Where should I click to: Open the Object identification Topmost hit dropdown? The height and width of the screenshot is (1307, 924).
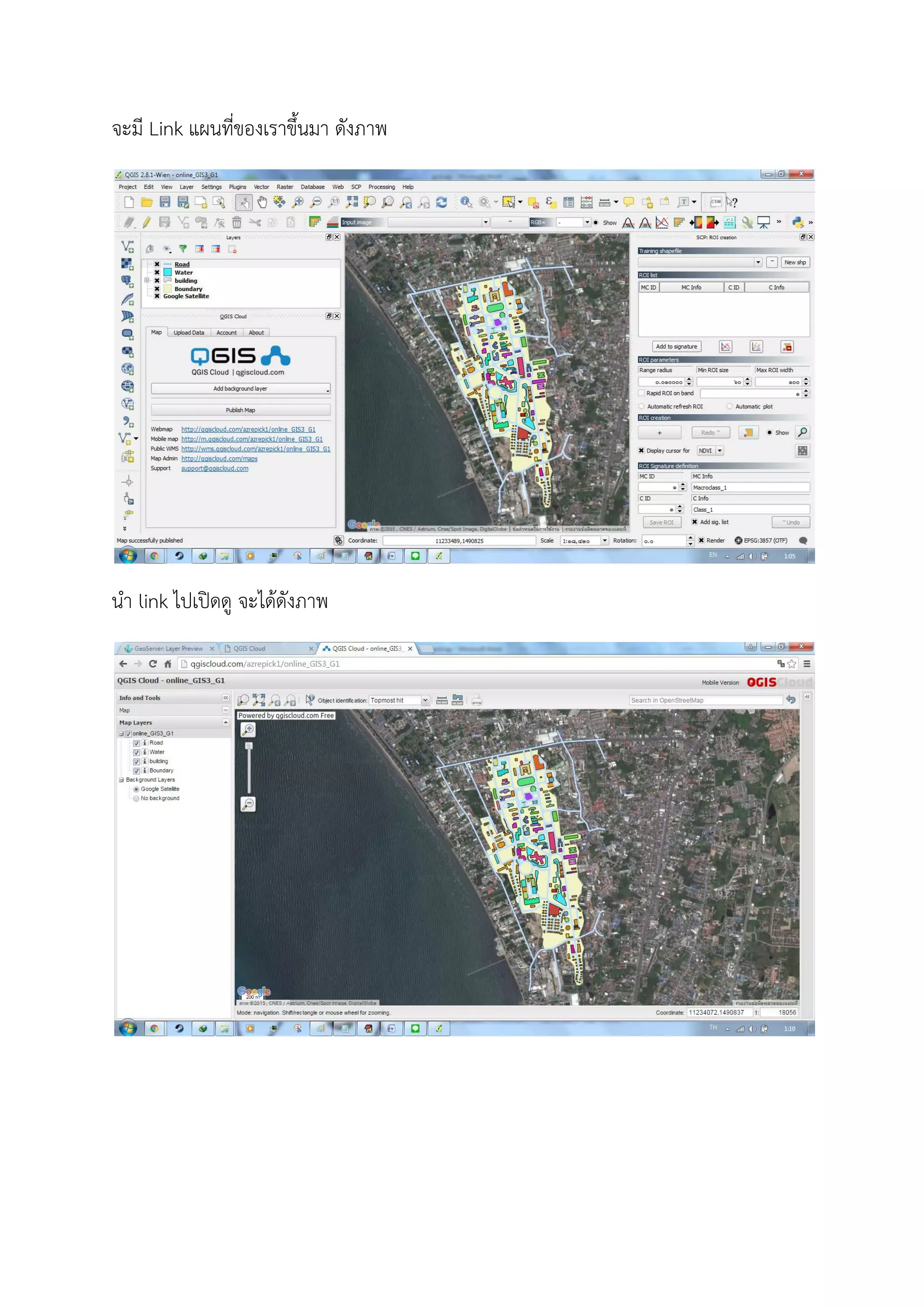click(x=425, y=701)
